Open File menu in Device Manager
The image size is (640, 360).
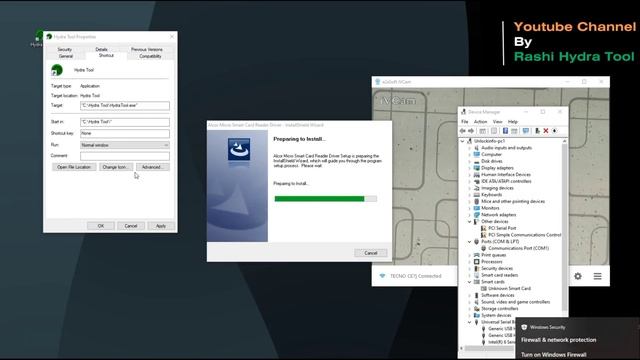click(464, 122)
